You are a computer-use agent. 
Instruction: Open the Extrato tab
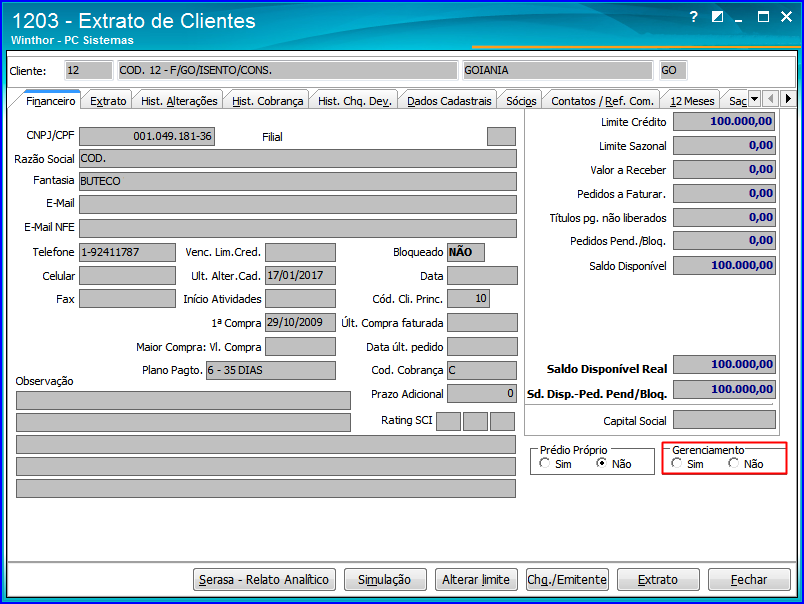tap(108, 101)
